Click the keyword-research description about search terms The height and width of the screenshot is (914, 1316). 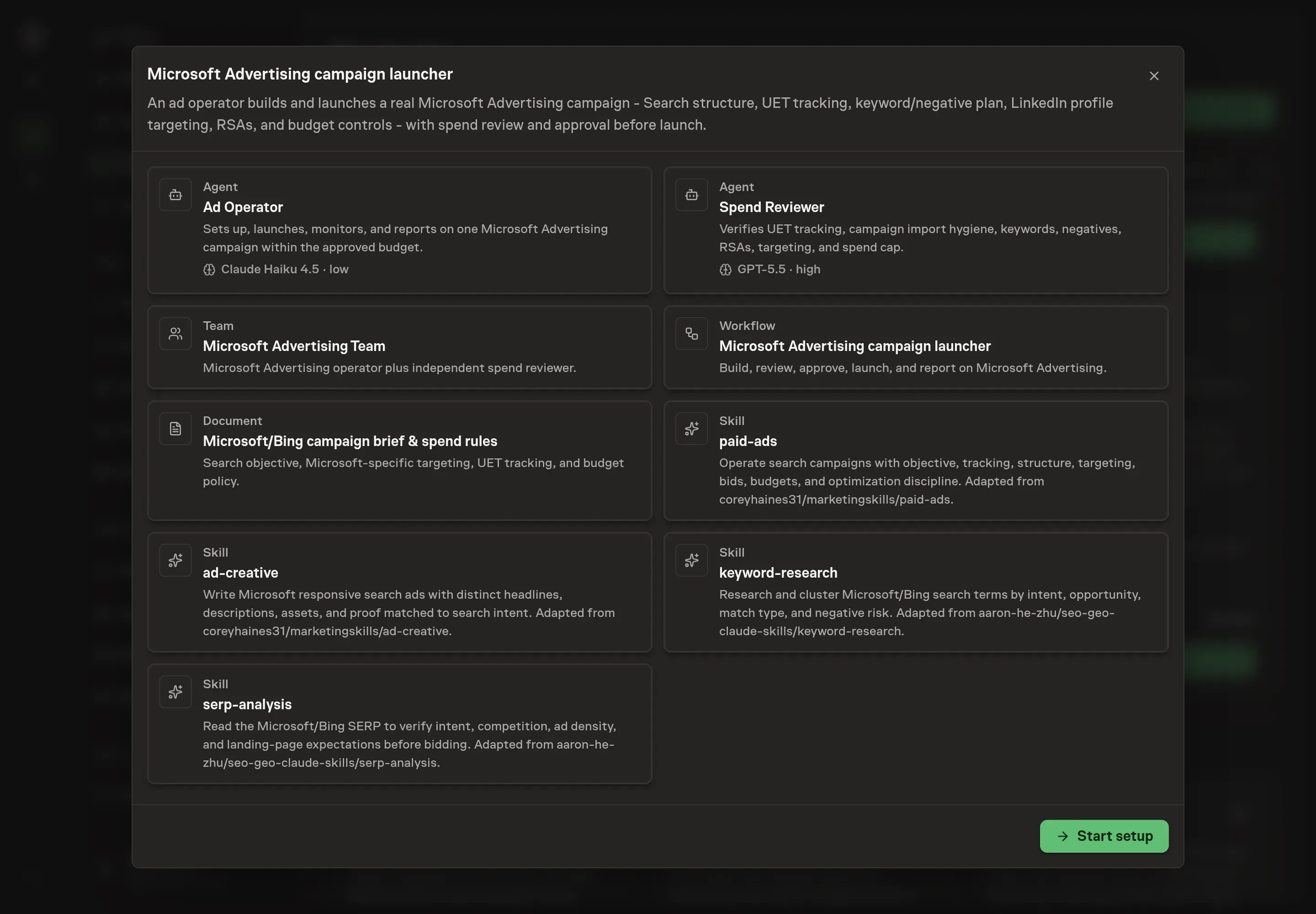tap(930, 613)
